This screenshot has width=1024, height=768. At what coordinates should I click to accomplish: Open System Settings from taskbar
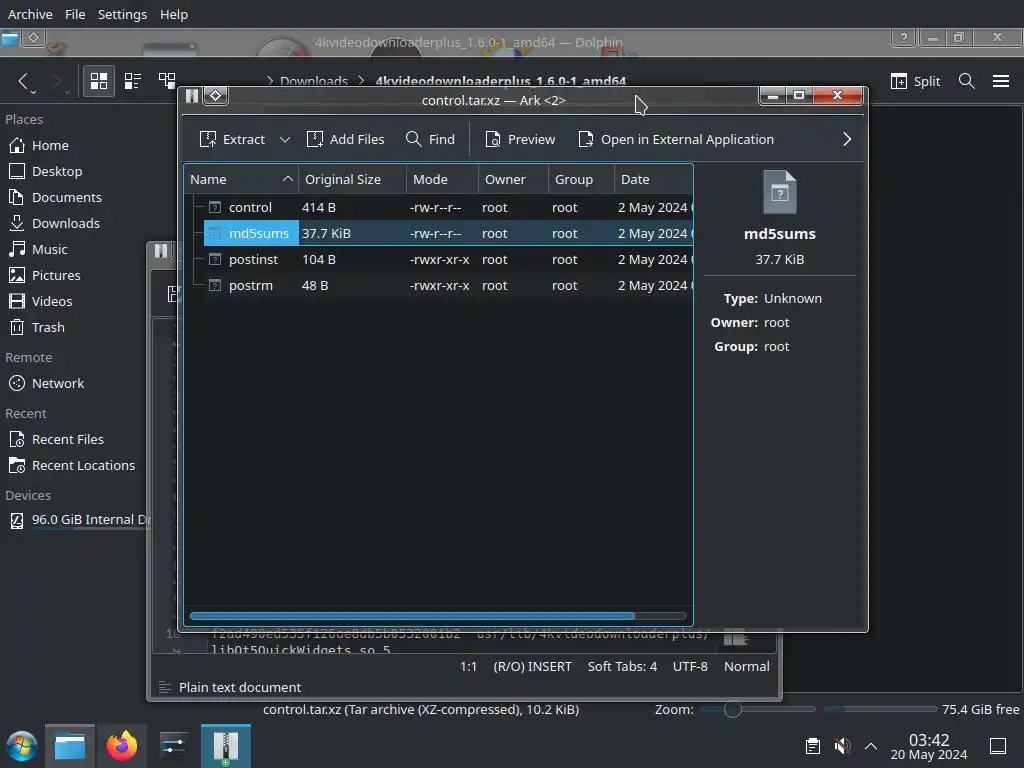pos(174,746)
